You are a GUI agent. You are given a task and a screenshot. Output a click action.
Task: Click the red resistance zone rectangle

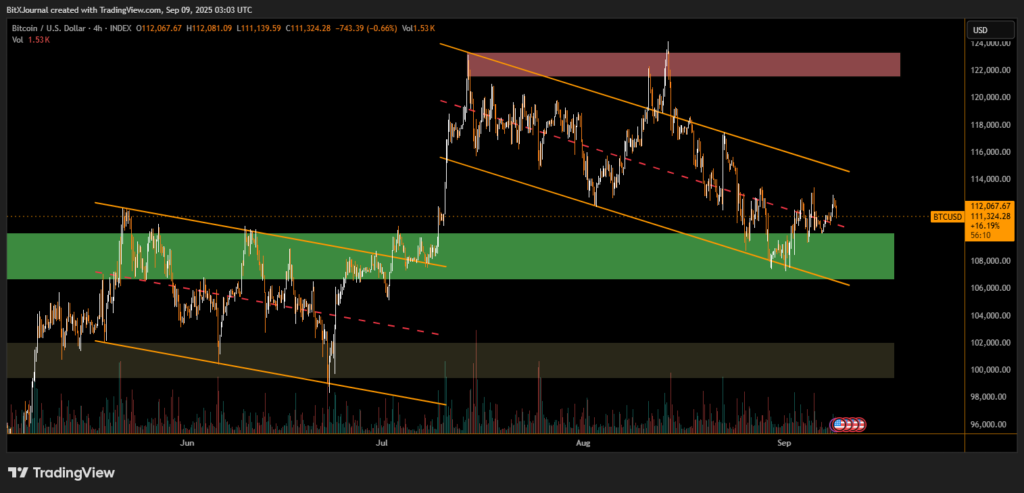coord(684,64)
